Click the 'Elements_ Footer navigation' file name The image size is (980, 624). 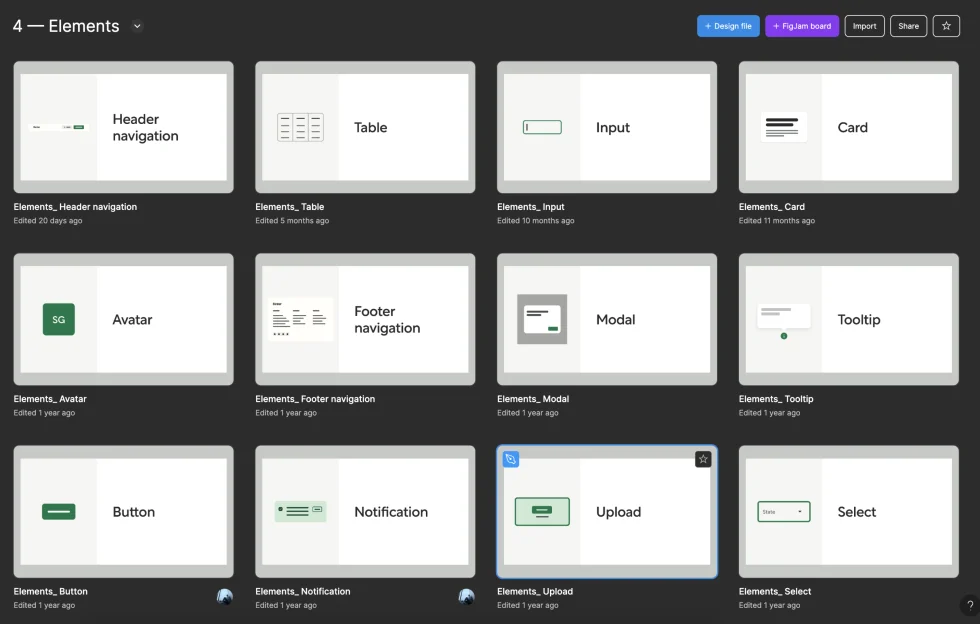click(x=315, y=399)
